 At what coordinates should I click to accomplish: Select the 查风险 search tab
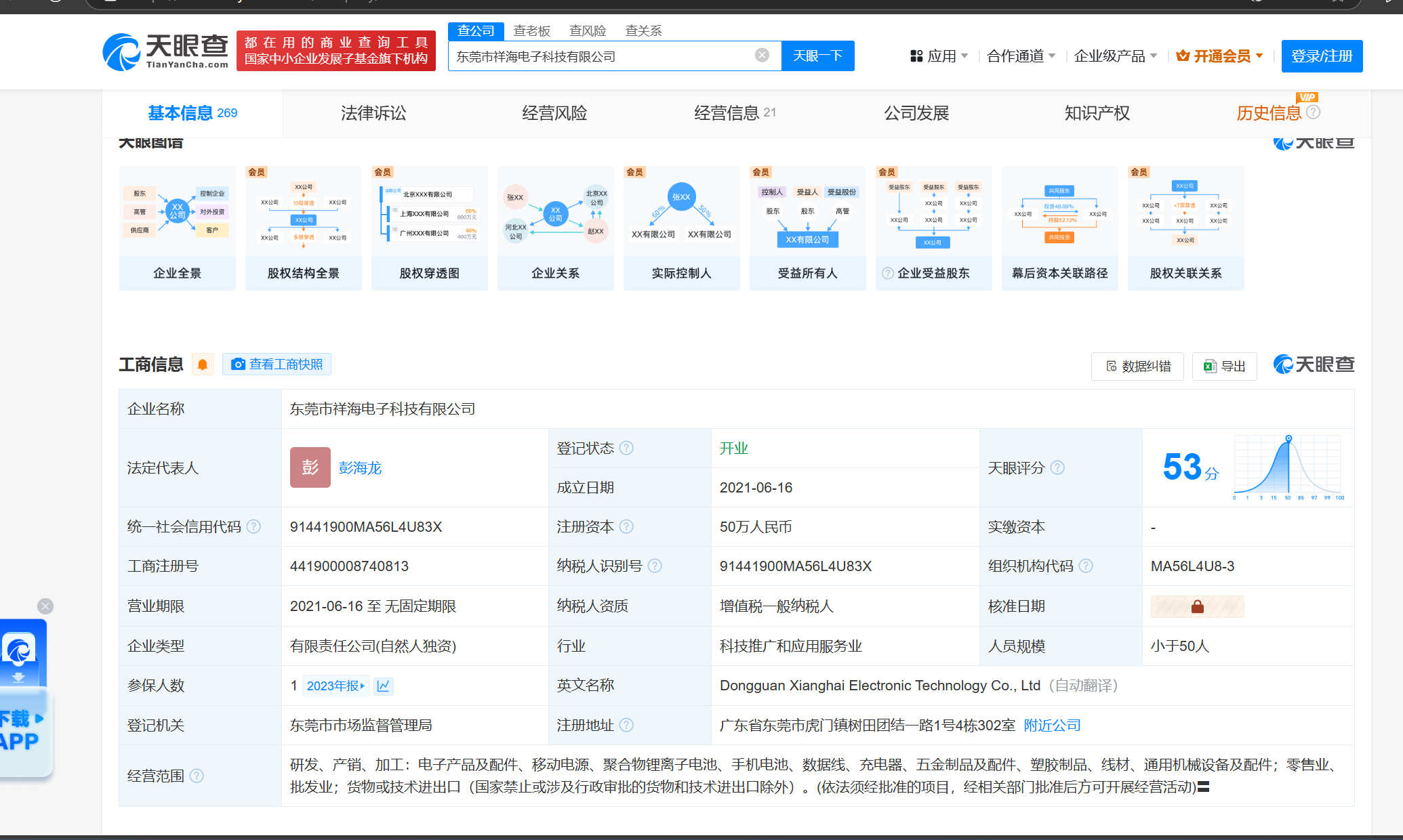588,31
